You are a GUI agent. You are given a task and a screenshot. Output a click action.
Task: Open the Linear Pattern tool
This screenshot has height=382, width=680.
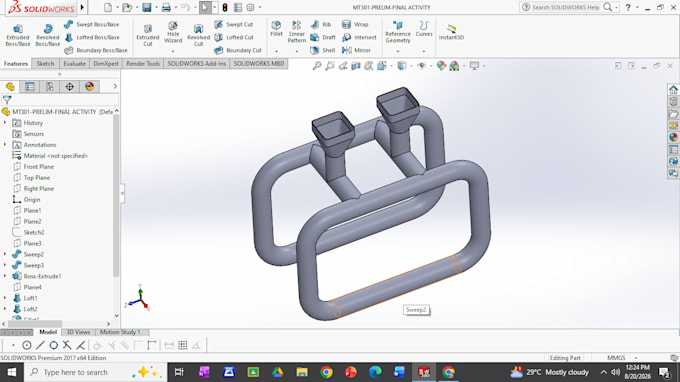pyautogui.click(x=297, y=32)
